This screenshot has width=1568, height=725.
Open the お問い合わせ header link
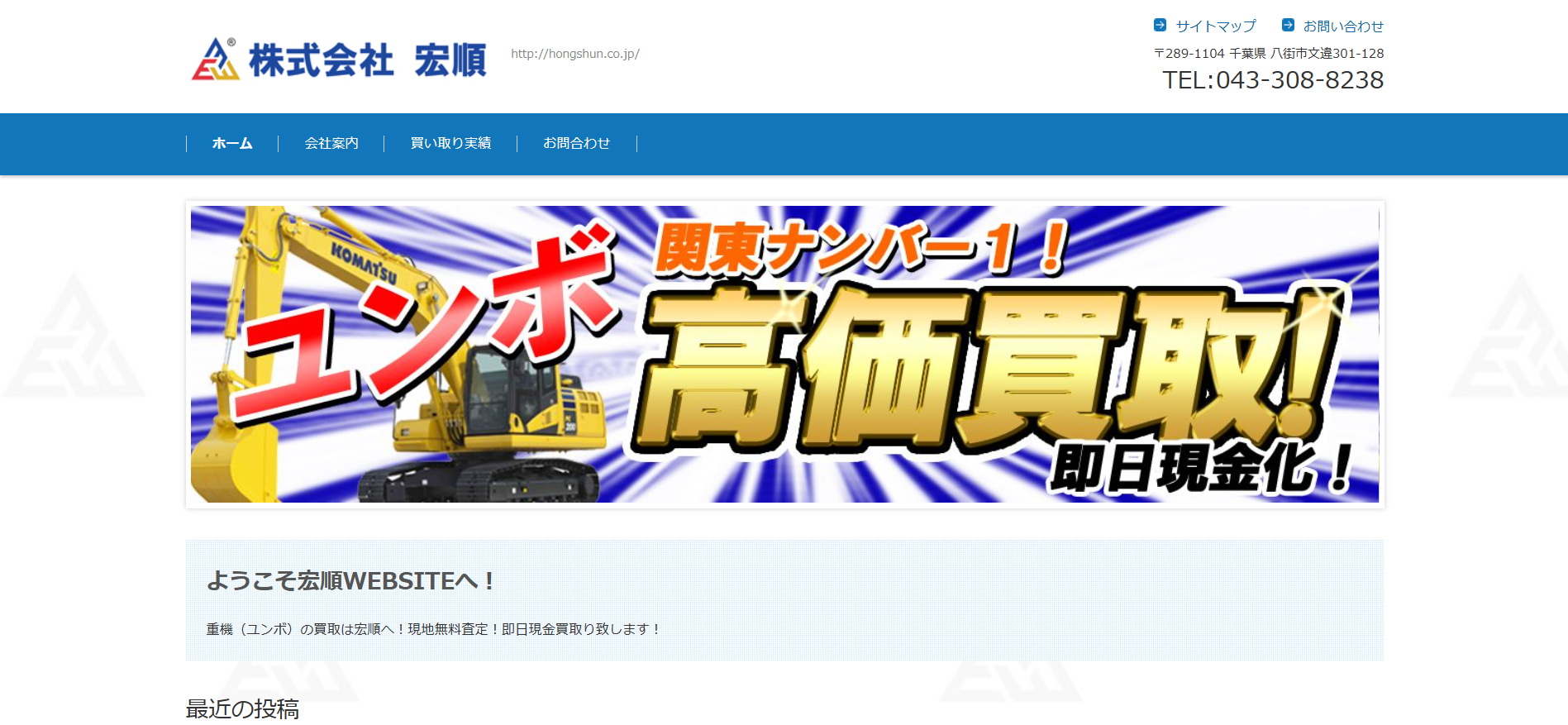click(1343, 26)
